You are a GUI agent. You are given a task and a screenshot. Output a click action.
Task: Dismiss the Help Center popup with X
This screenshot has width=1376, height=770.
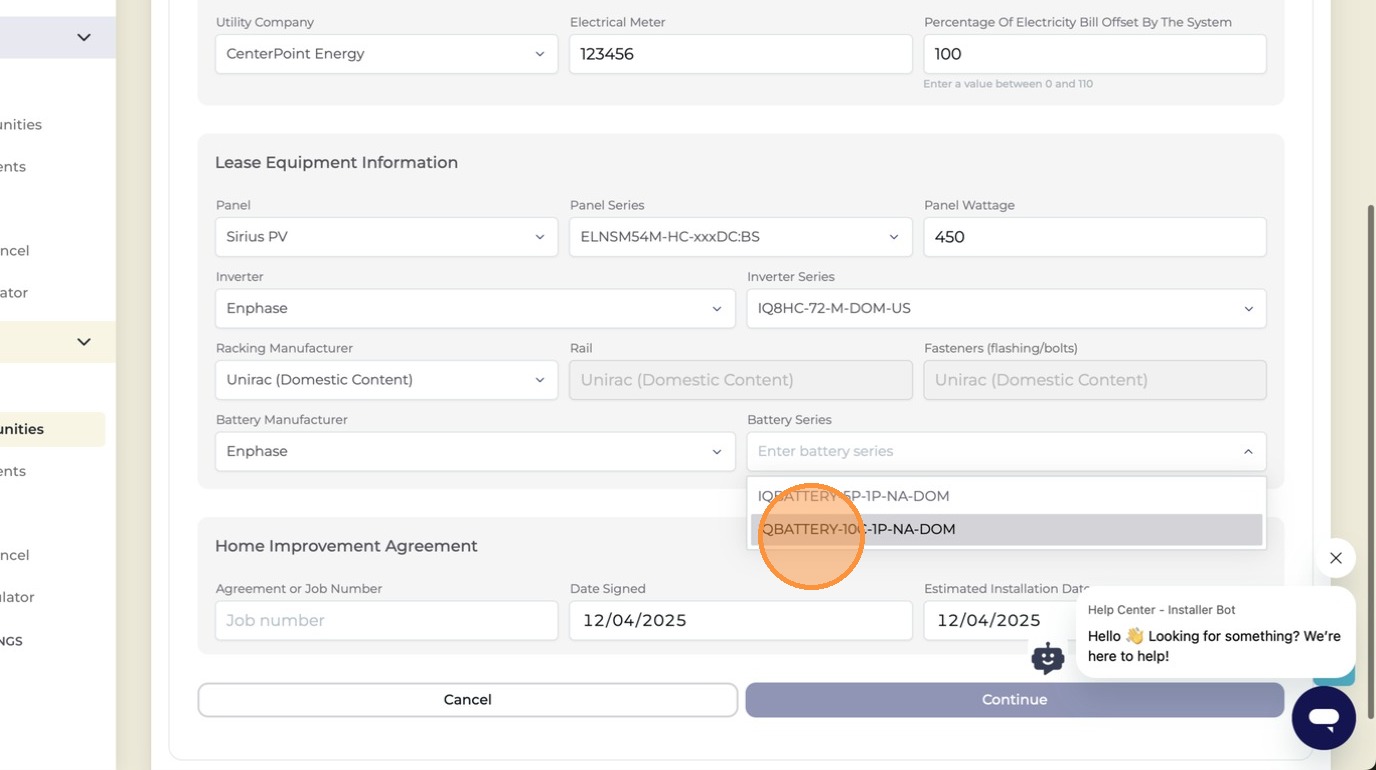[1335, 558]
